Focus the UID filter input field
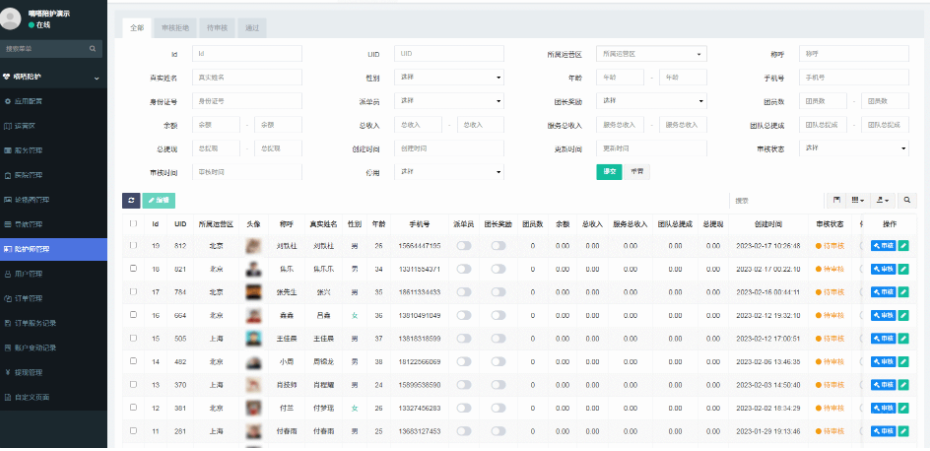The image size is (930, 451). pyautogui.click(x=449, y=53)
